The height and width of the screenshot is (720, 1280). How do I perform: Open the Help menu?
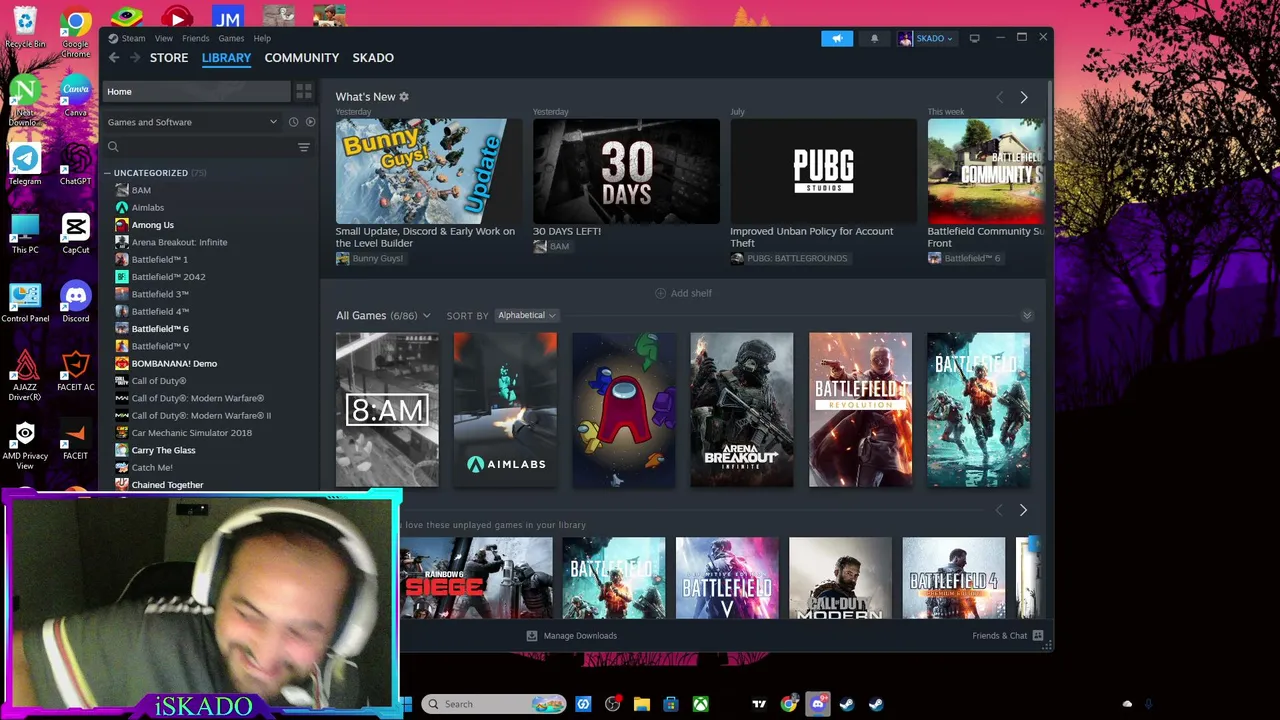pos(262,38)
